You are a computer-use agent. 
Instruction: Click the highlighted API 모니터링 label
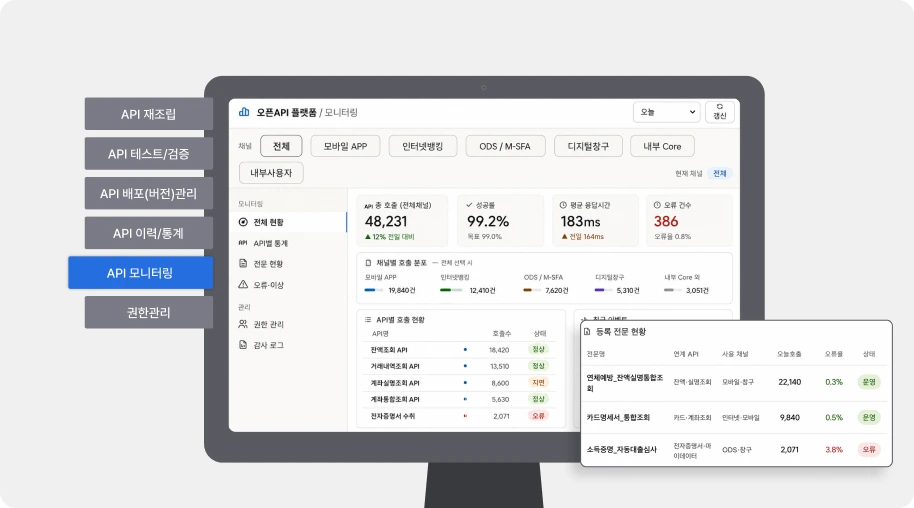tap(140, 272)
